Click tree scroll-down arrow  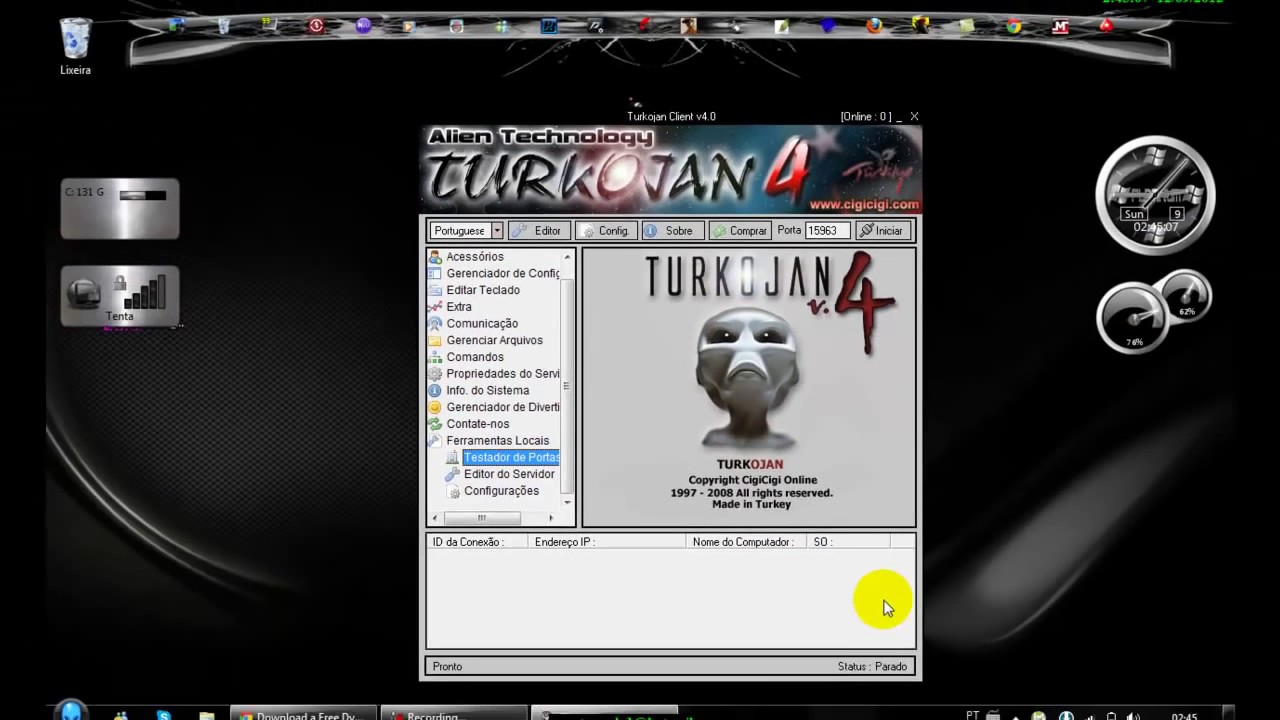[567, 502]
